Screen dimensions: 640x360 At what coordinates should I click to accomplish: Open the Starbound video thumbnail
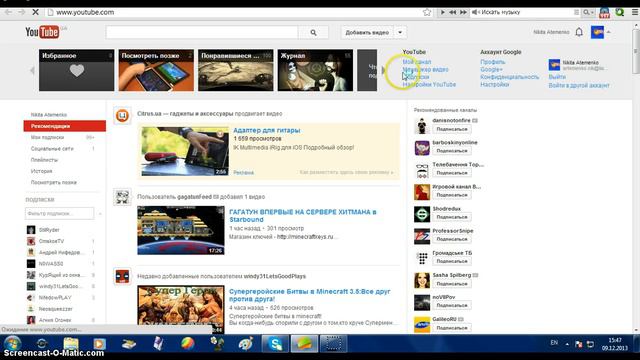pos(181,230)
